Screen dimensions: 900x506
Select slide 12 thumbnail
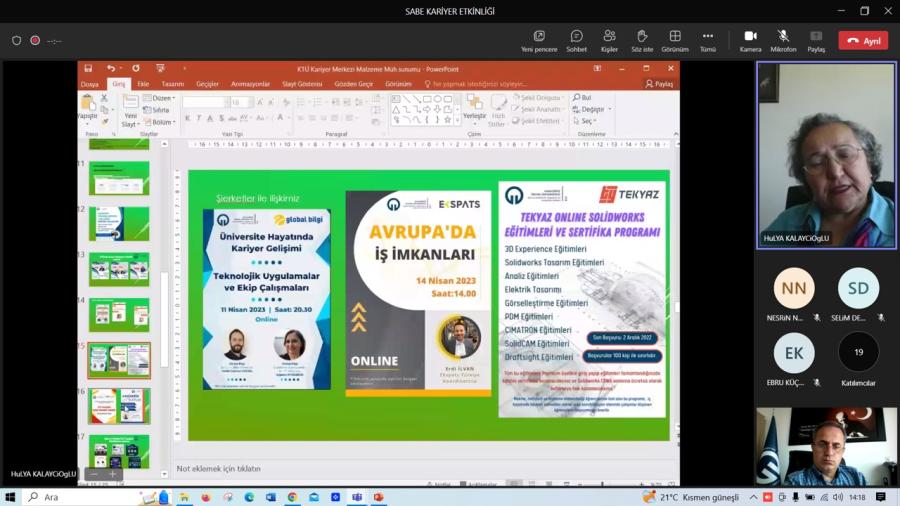(119, 224)
